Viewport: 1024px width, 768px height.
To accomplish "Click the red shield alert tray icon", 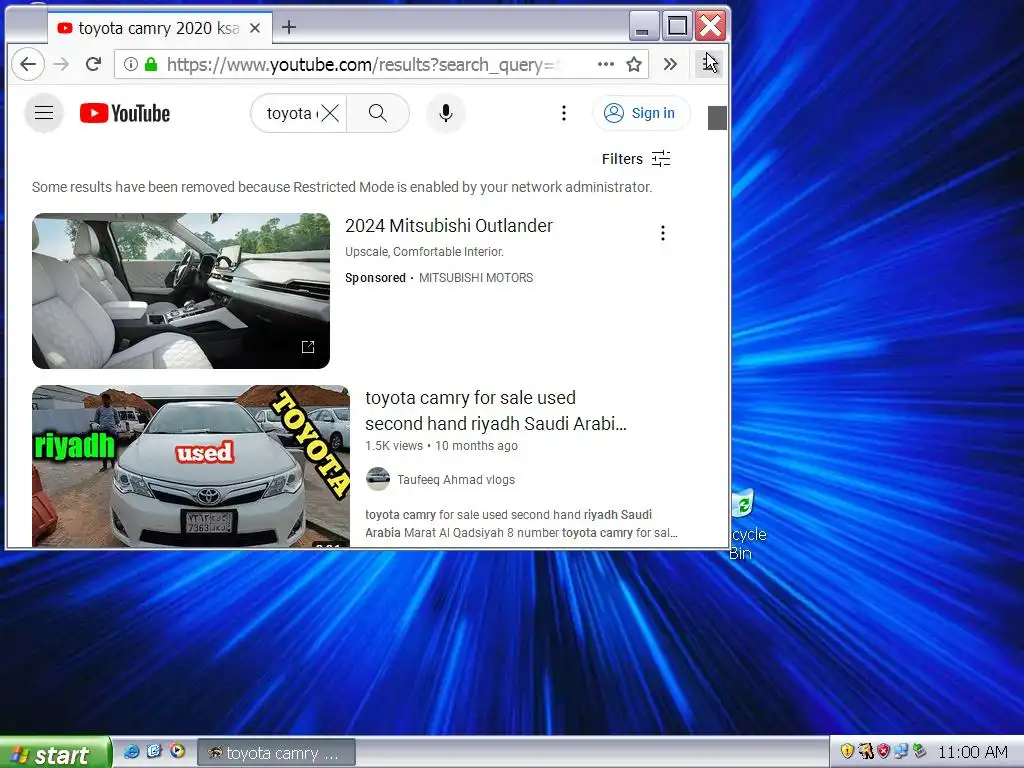I will click(884, 751).
